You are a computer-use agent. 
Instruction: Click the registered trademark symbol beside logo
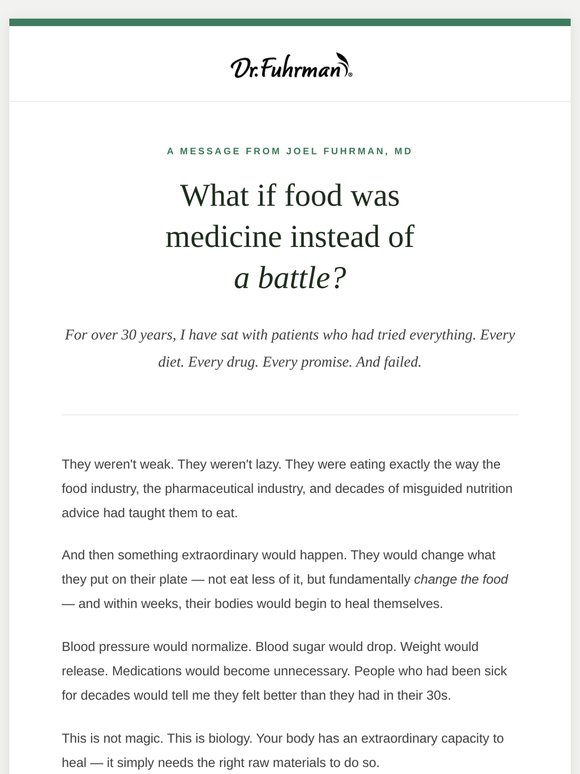[x=350, y=75]
